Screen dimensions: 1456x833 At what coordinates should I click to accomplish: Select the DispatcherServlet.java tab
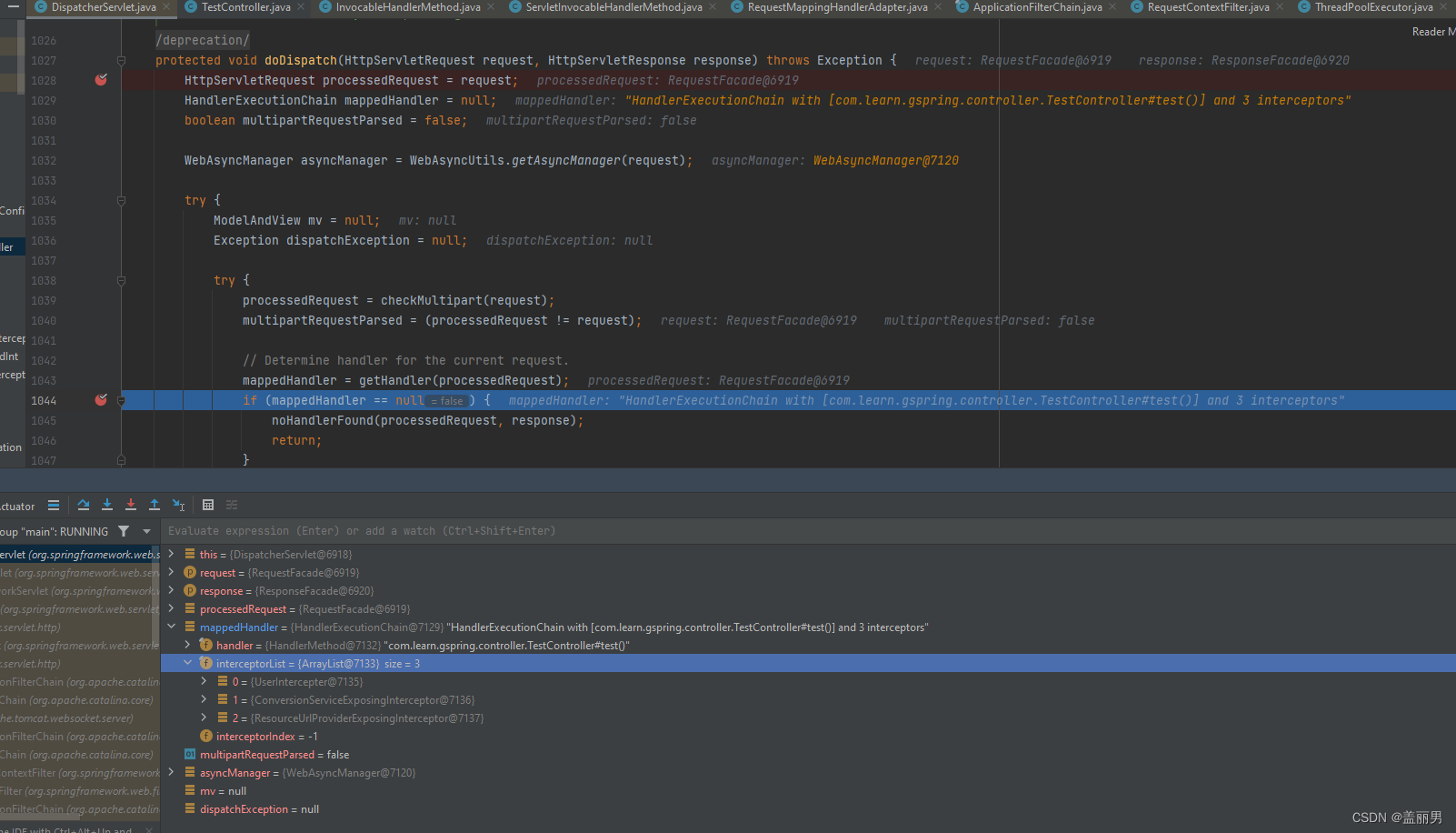(x=104, y=7)
